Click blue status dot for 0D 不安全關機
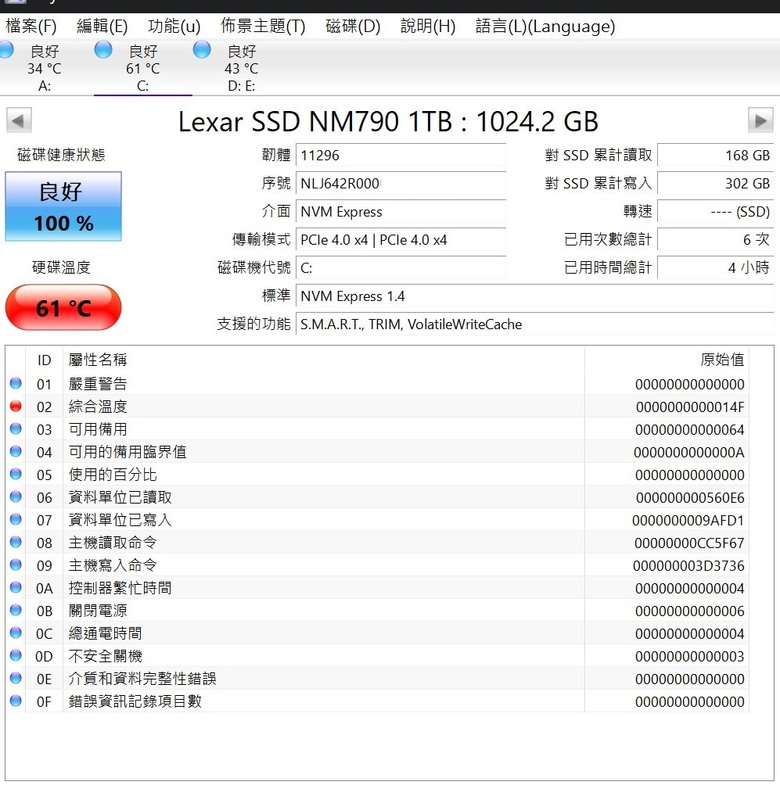This screenshot has width=780, height=785. (x=16, y=655)
